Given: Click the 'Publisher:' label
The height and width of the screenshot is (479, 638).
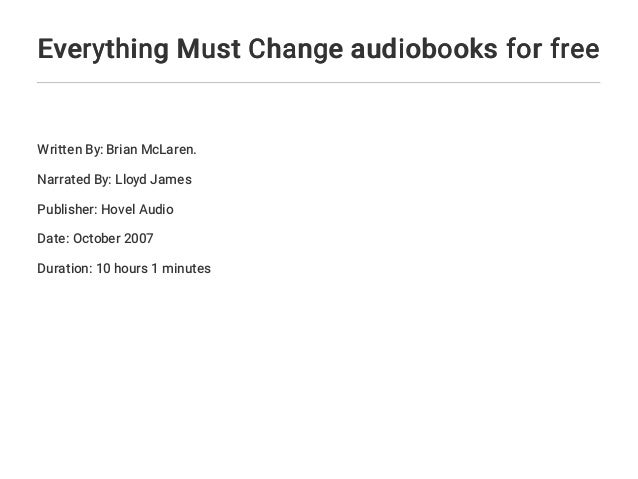Looking at the screenshot, I should pyautogui.click(x=68, y=210).
